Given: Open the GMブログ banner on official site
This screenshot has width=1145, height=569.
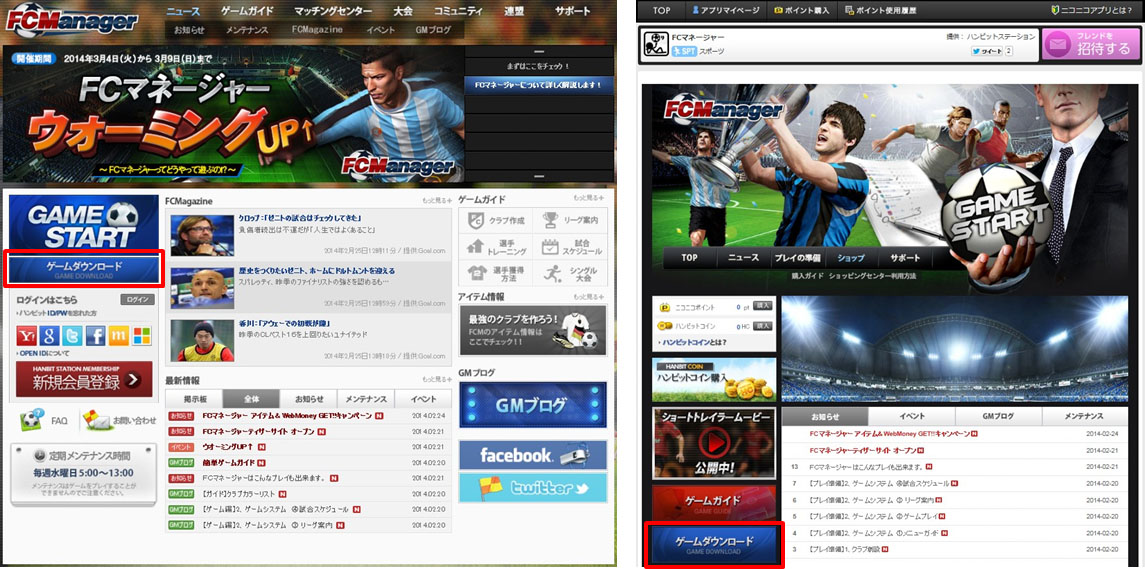Looking at the screenshot, I should coord(532,405).
